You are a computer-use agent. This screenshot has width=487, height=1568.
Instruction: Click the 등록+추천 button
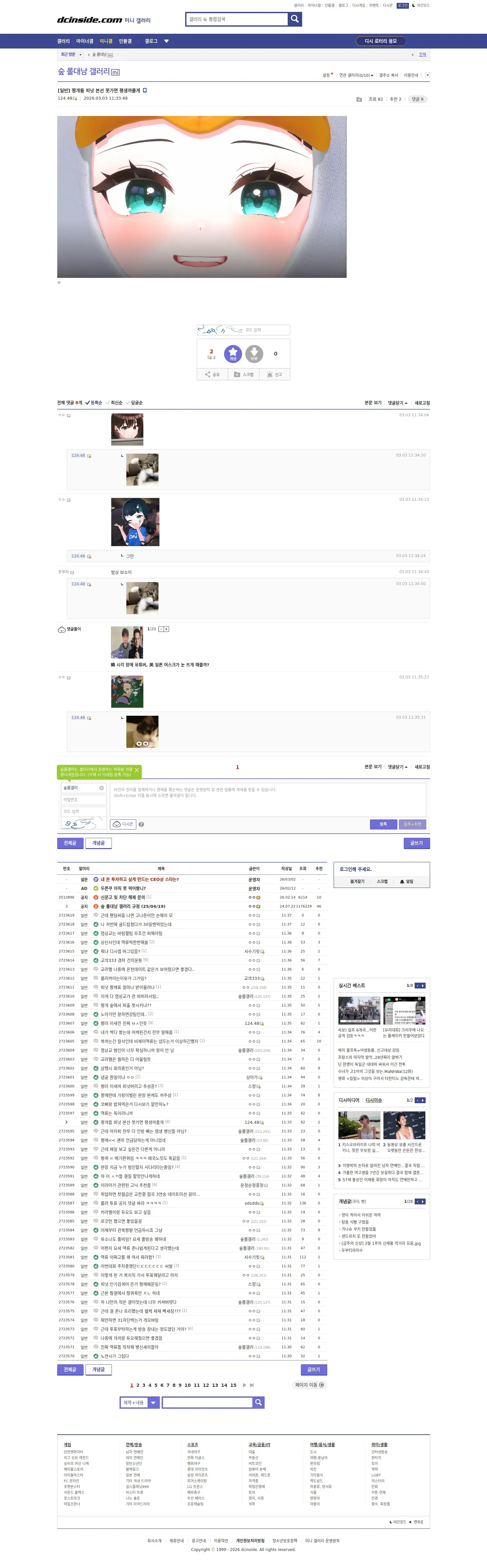tap(412, 824)
